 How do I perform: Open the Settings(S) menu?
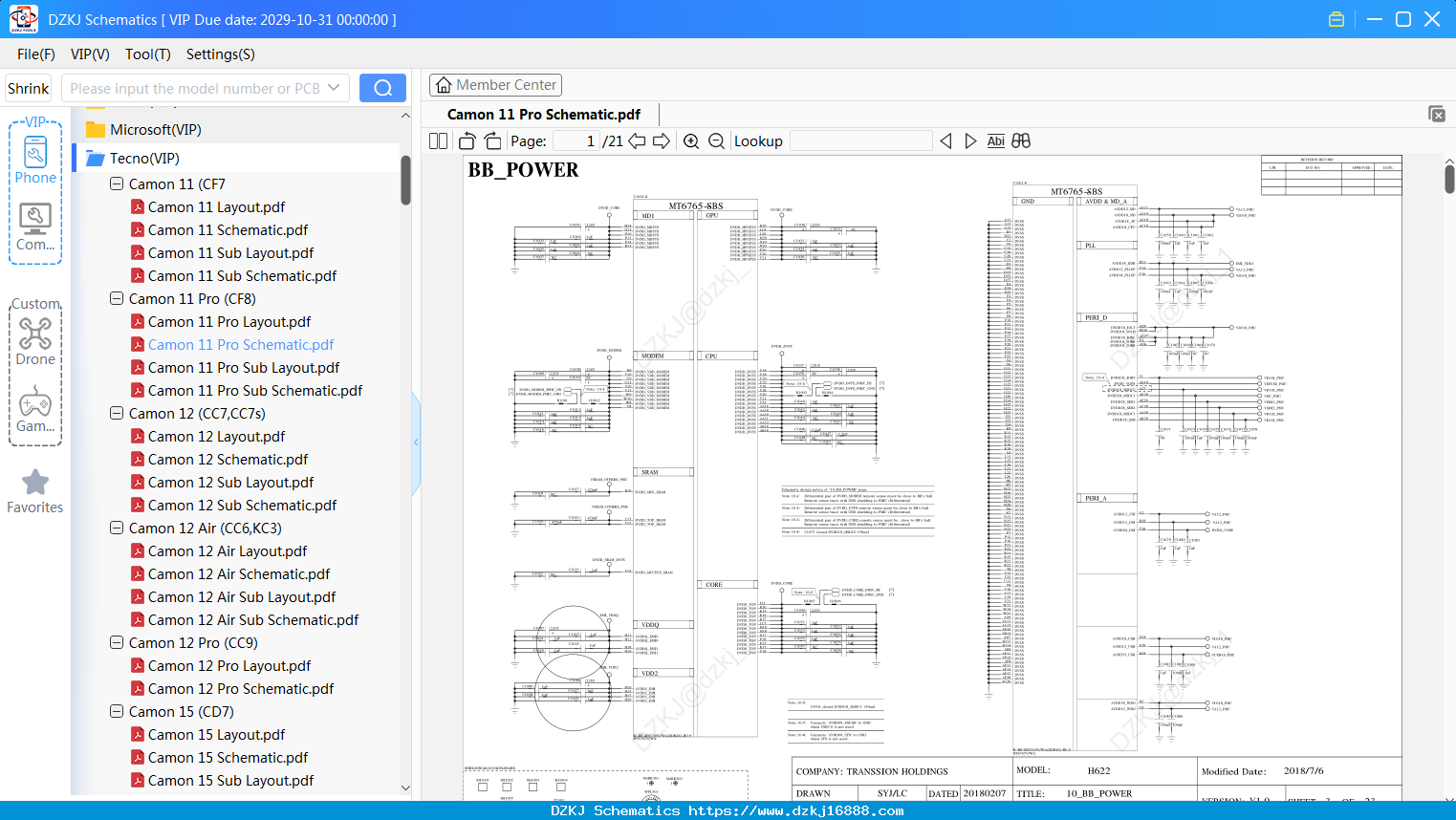(x=221, y=54)
